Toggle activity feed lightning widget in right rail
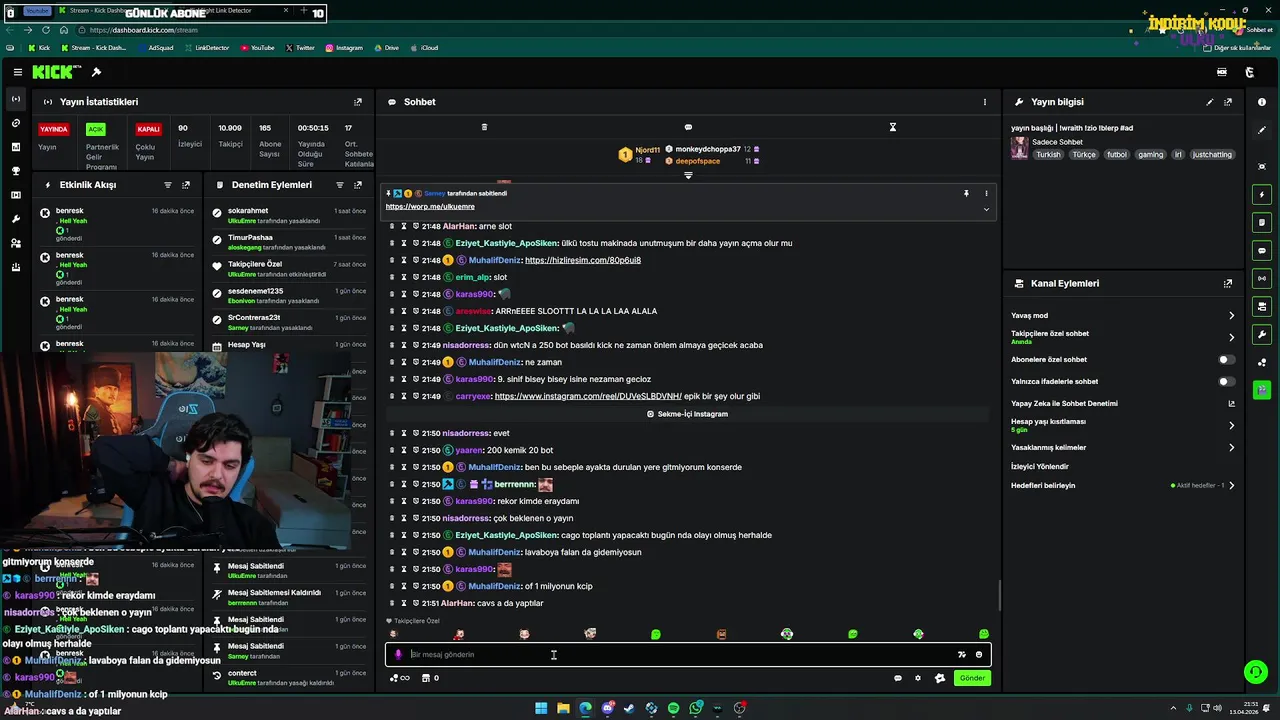Image resolution: width=1280 pixels, height=720 pixels. [1262, 195]
